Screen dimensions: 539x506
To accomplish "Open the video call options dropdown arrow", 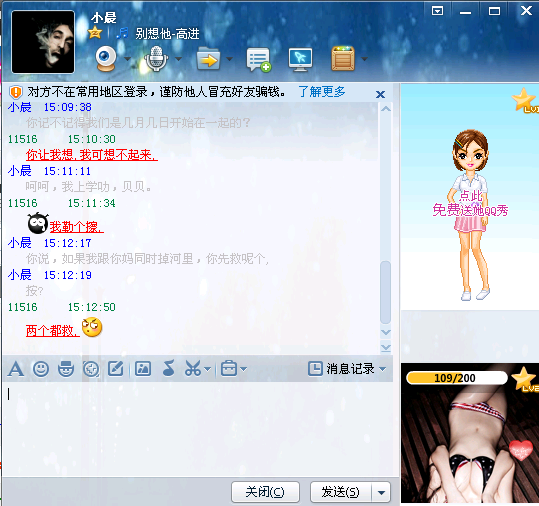I will [127, 59].
